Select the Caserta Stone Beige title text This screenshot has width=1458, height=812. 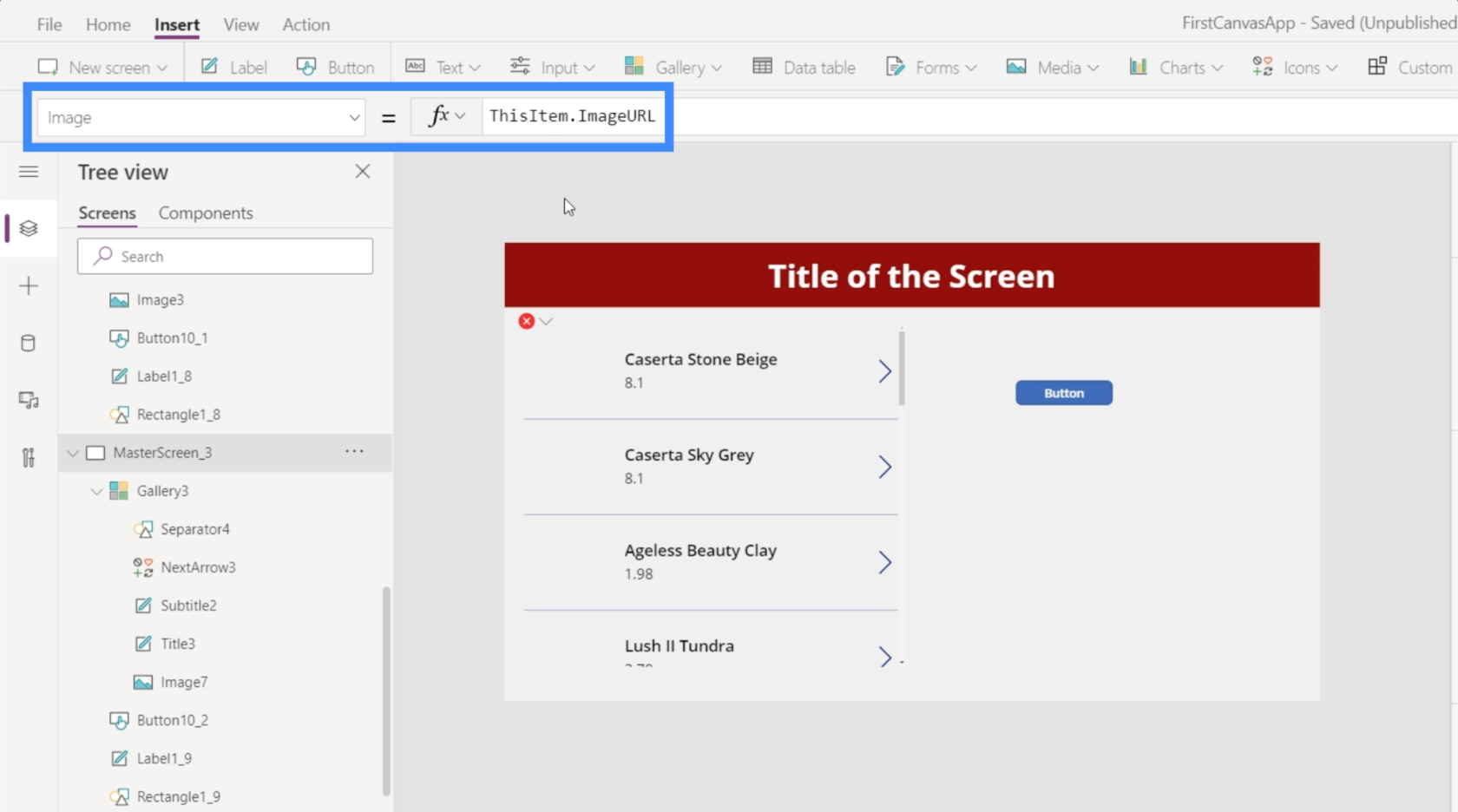click(x=700, y=359)
